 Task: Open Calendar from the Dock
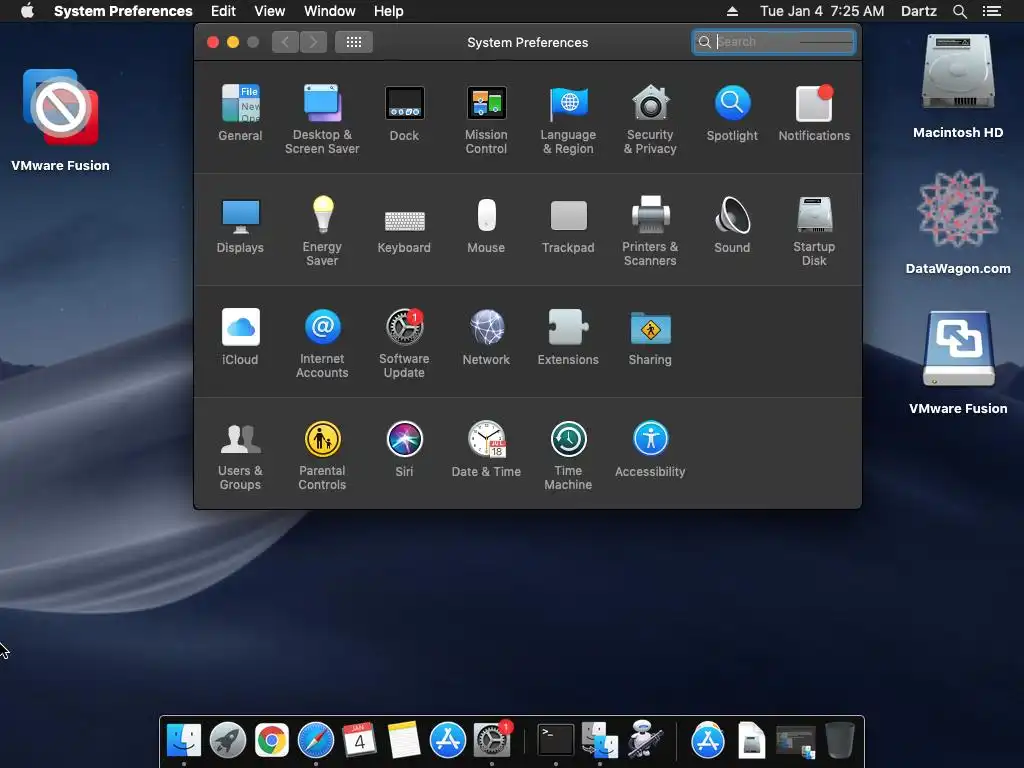coord(359,741)
